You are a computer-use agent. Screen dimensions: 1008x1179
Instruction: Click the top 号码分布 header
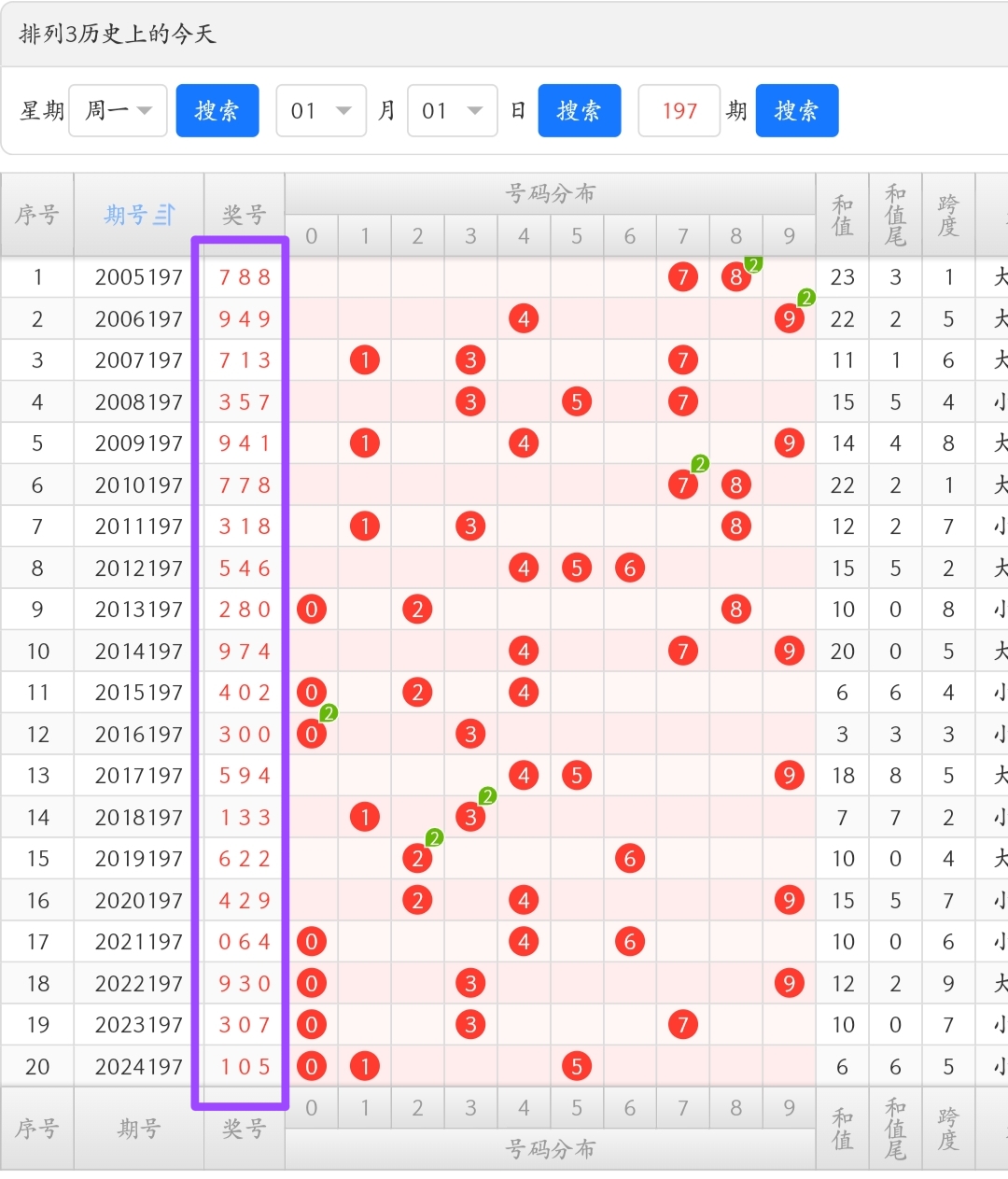click(x=551, y=193)
